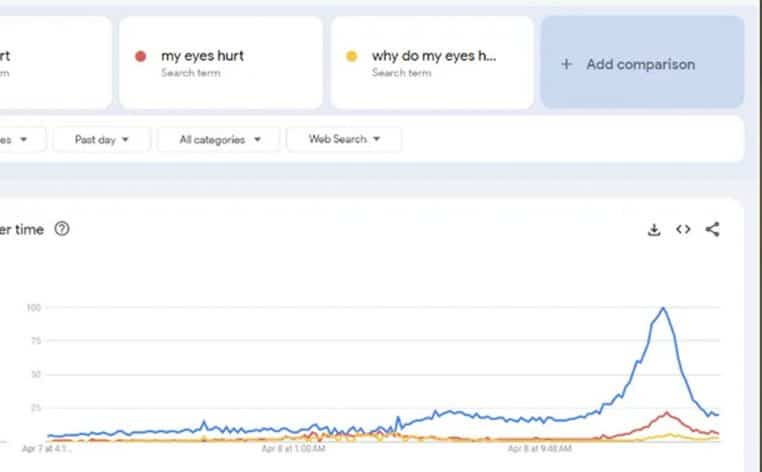This screenshot has width=762, height=472.
Task: Download the interest over time chart data
Action: [654, 229]
